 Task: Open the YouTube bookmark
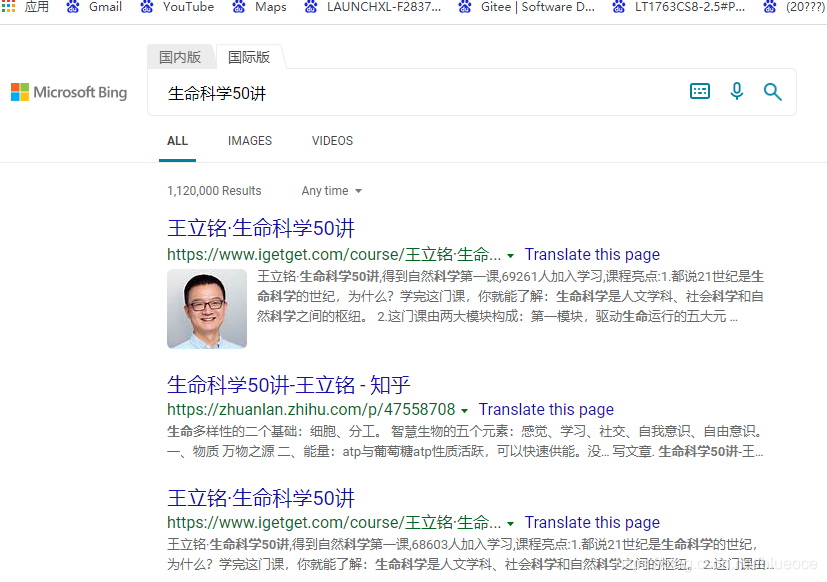click(188, 7)
